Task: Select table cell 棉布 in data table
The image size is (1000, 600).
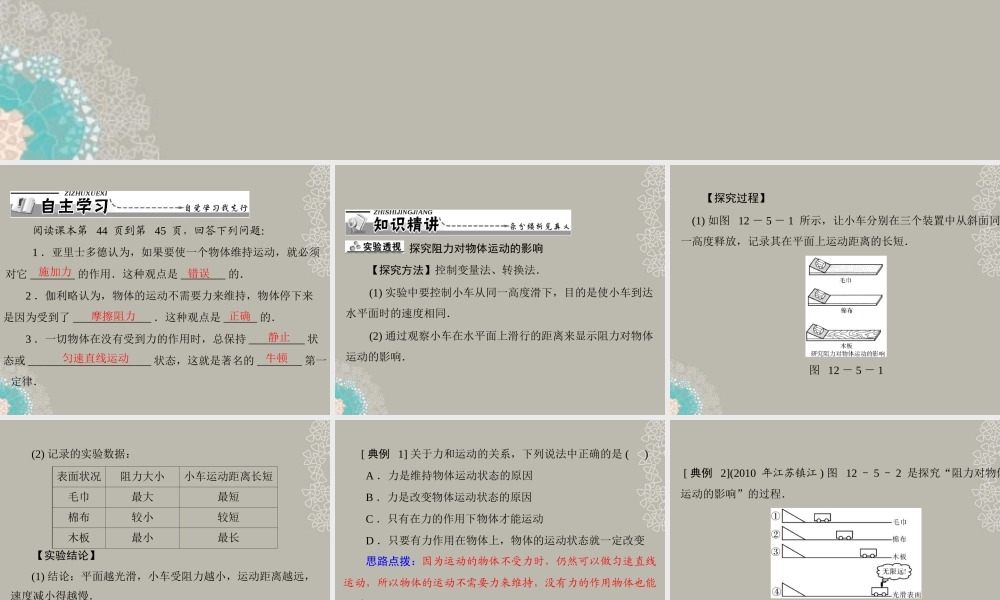Action: 79,517
